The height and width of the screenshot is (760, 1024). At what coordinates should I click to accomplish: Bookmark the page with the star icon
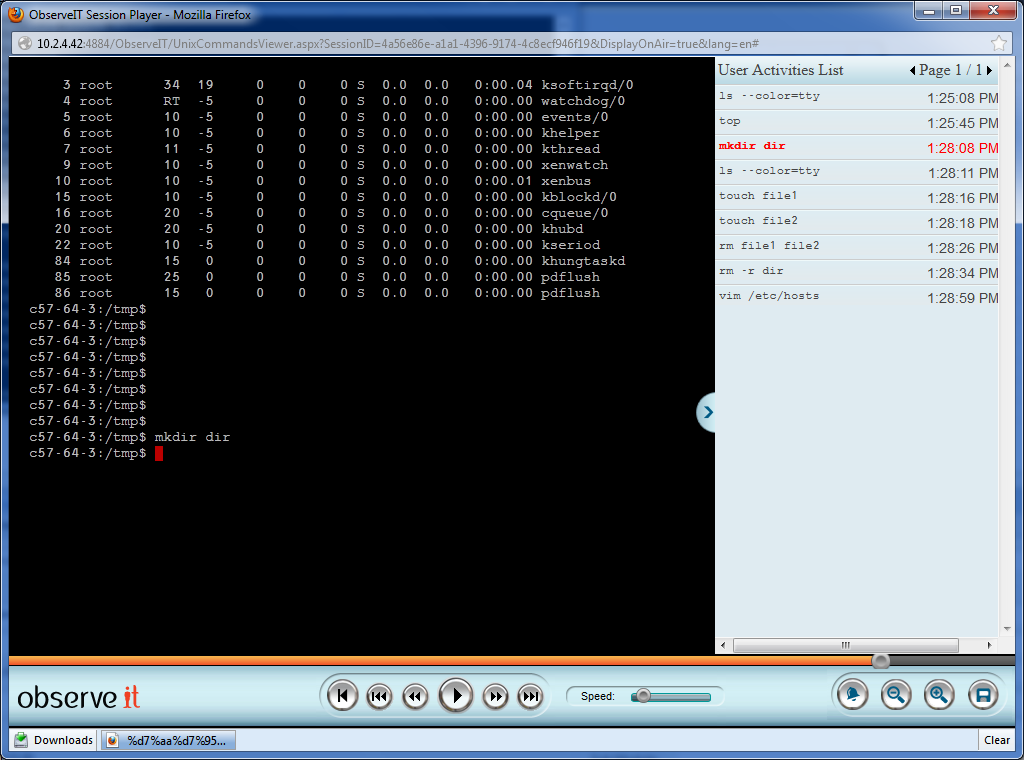pyautogui.click(x=998, y=43)
